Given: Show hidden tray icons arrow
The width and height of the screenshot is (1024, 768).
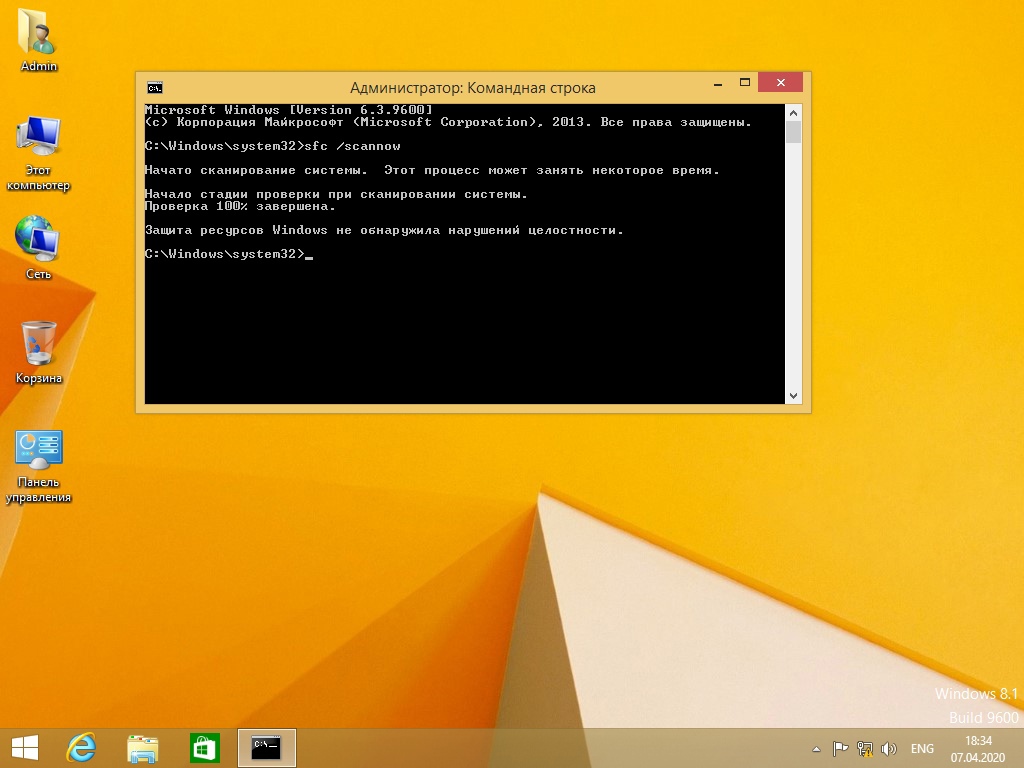Looking at the screenshot, I should pyautogui.click(x=816, y=748).
